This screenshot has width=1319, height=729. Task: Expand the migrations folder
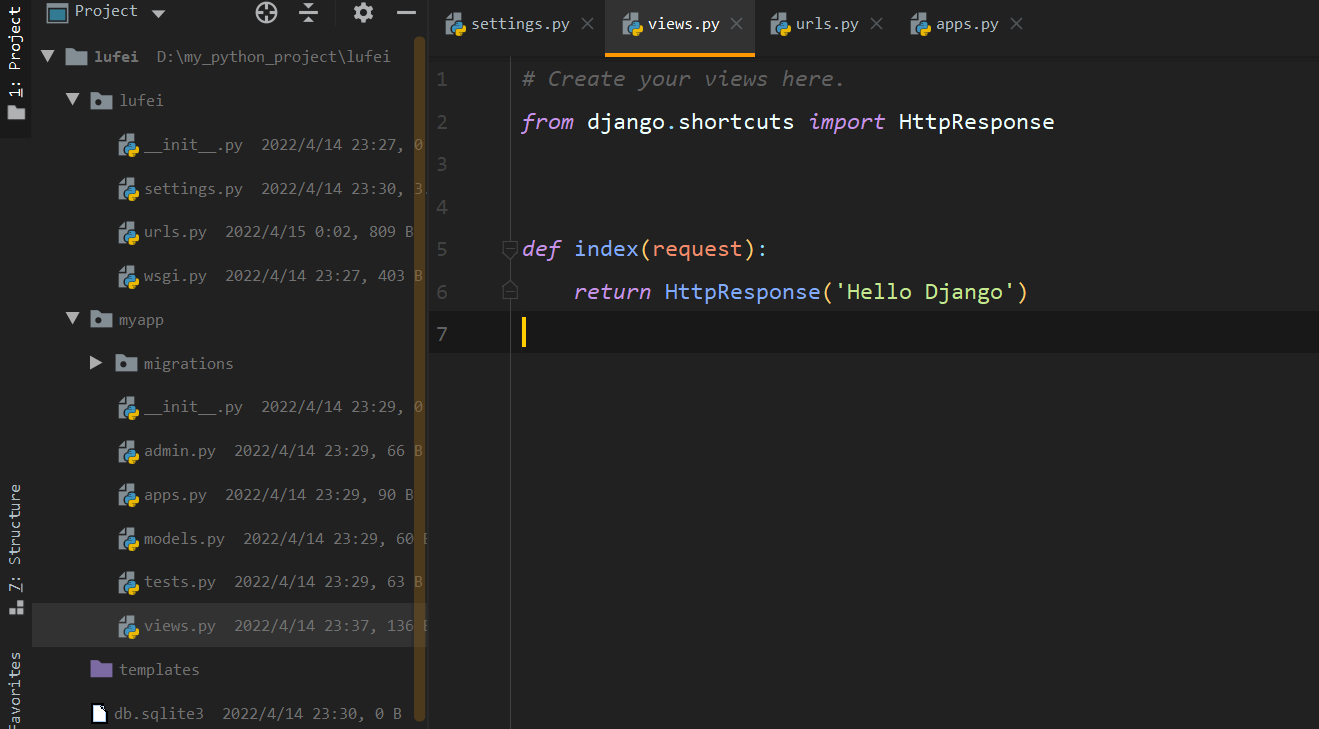click(x=96, y=363)
